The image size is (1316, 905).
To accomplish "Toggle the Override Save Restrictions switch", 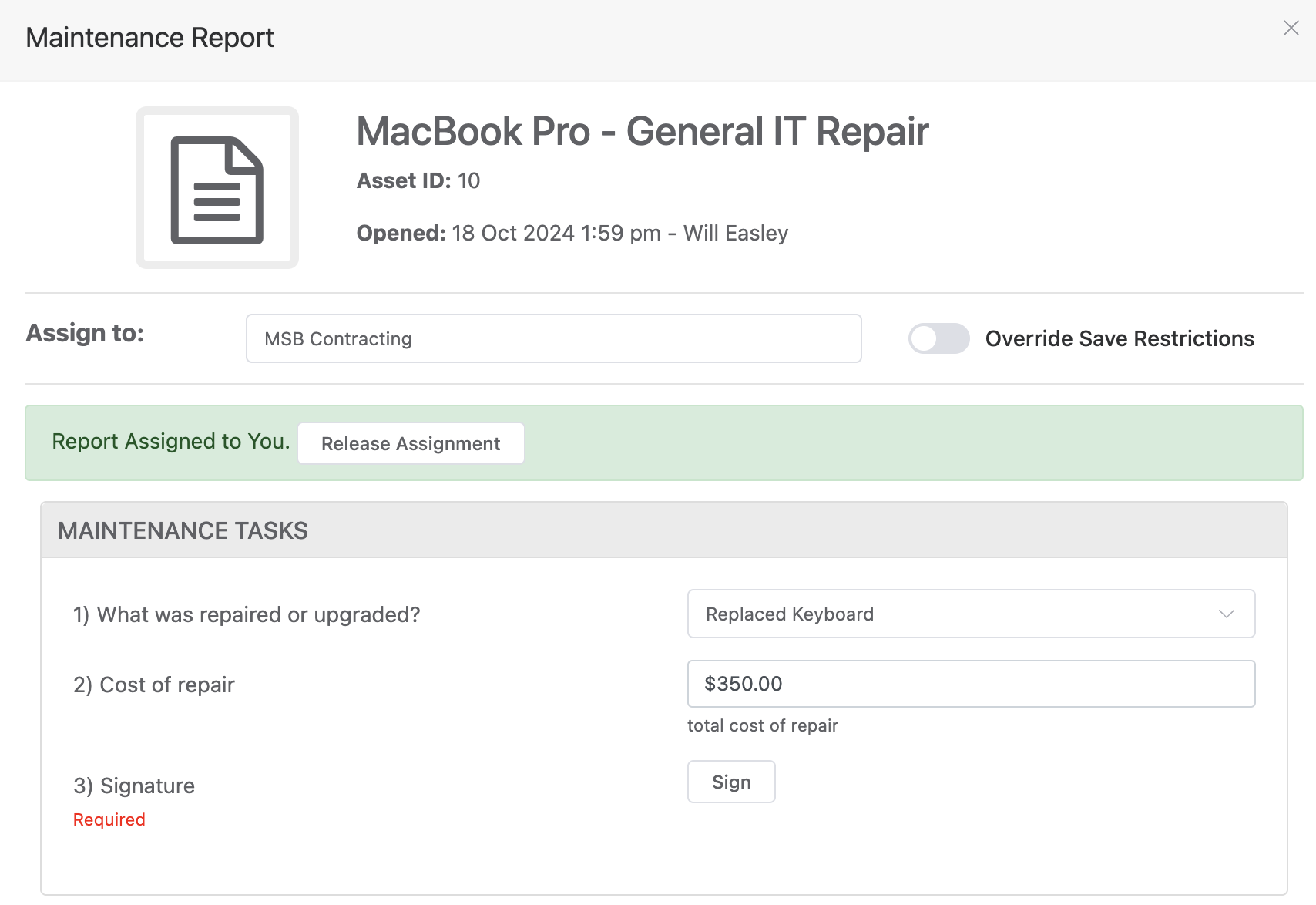I will [x=938, y=338].
